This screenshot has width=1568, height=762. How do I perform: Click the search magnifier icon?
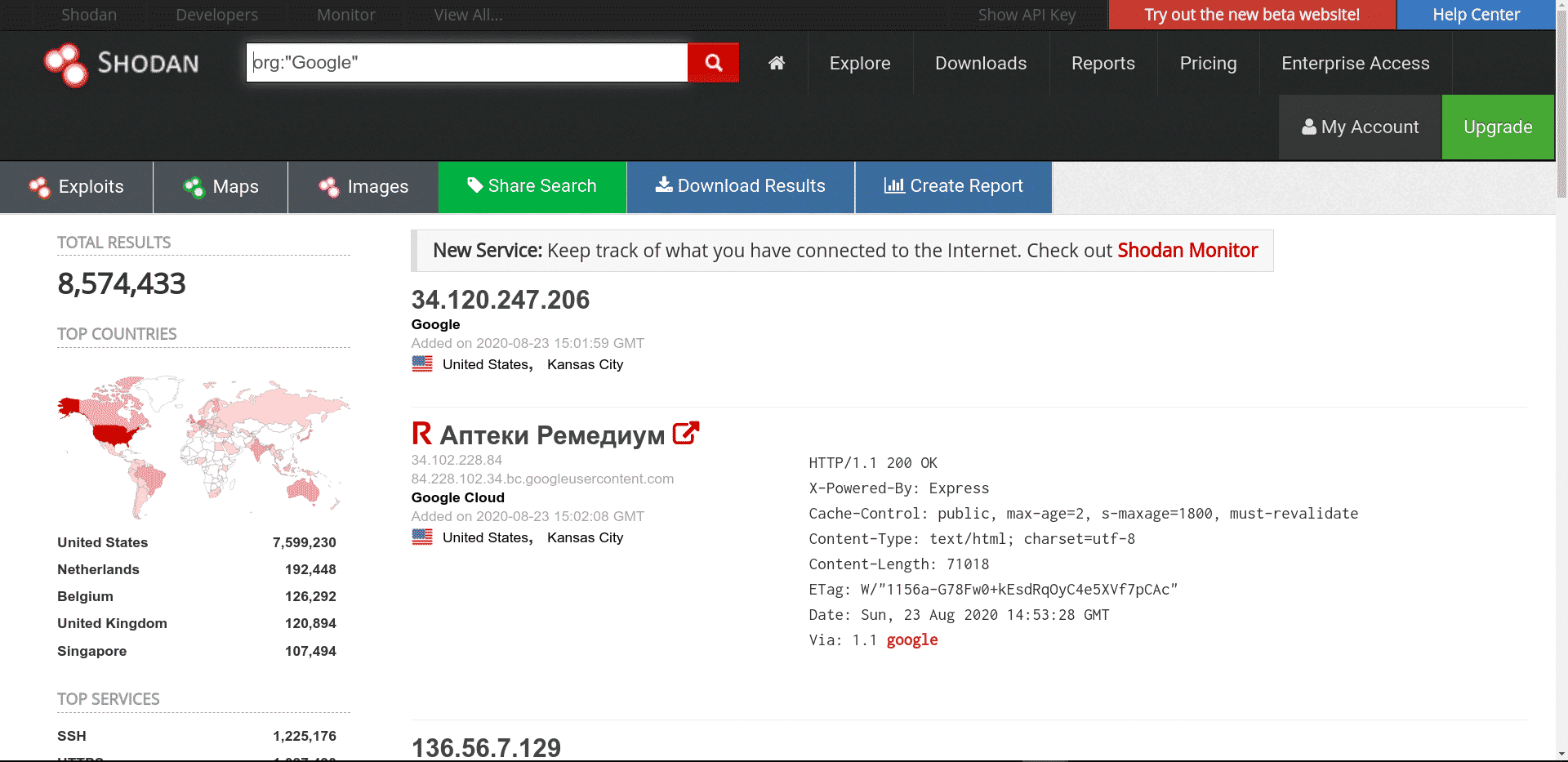pyautogui.click(x=712, y=62)
